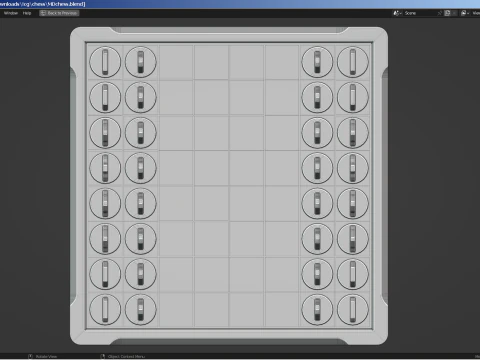This screenshot has height=360, width=480.
Task: Open the Help menu
Action: (x=27, y=13)
